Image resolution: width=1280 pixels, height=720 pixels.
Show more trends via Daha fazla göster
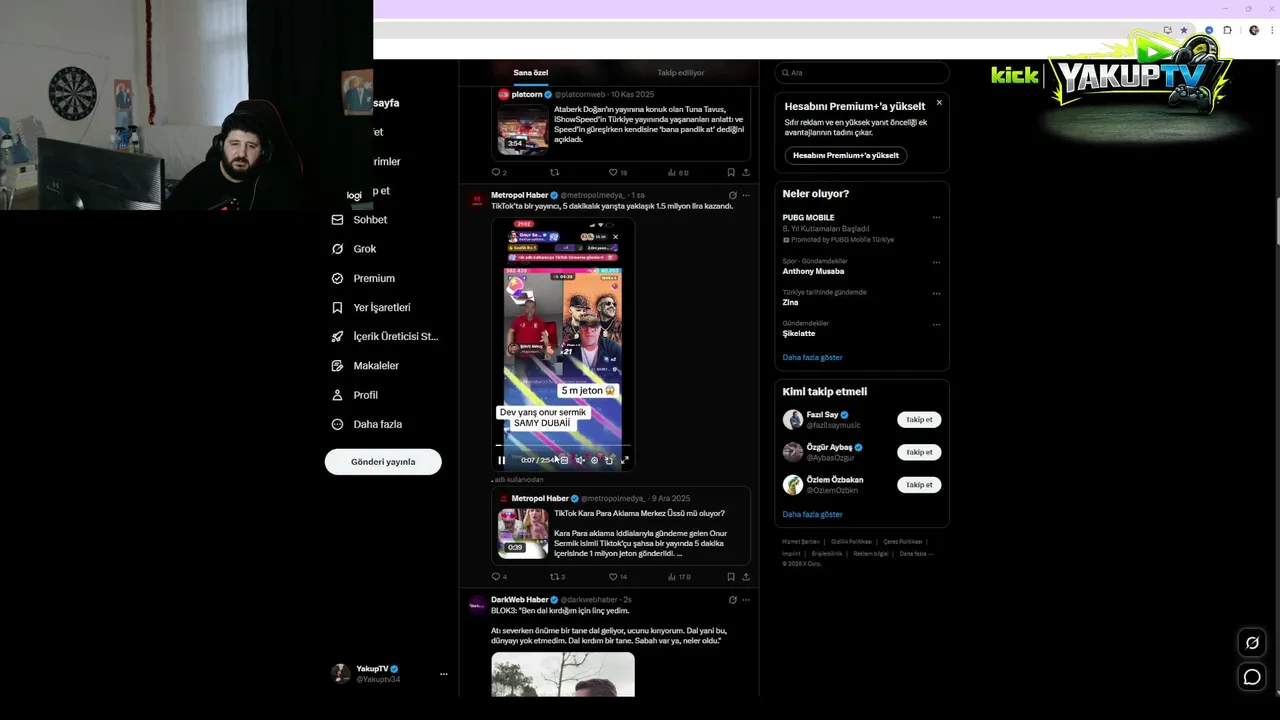click(x=812, y=357)
